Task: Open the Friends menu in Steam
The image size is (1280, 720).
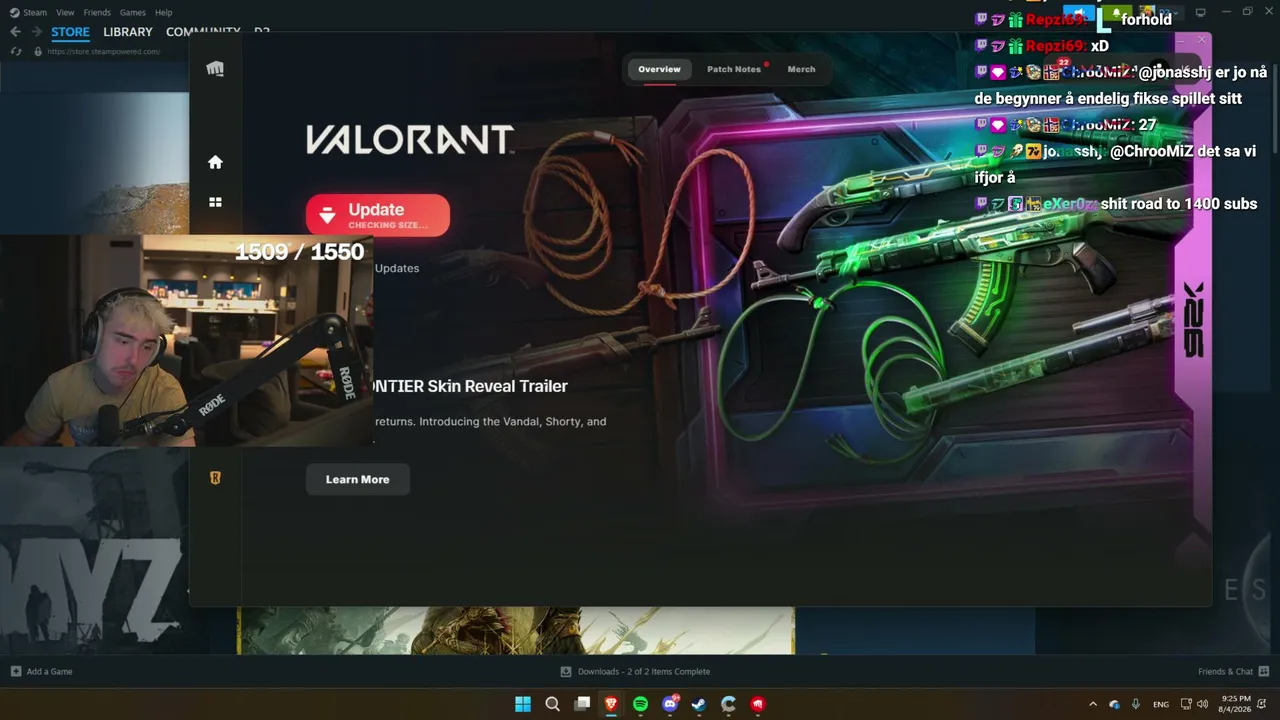Action: [x=97, y=12]
